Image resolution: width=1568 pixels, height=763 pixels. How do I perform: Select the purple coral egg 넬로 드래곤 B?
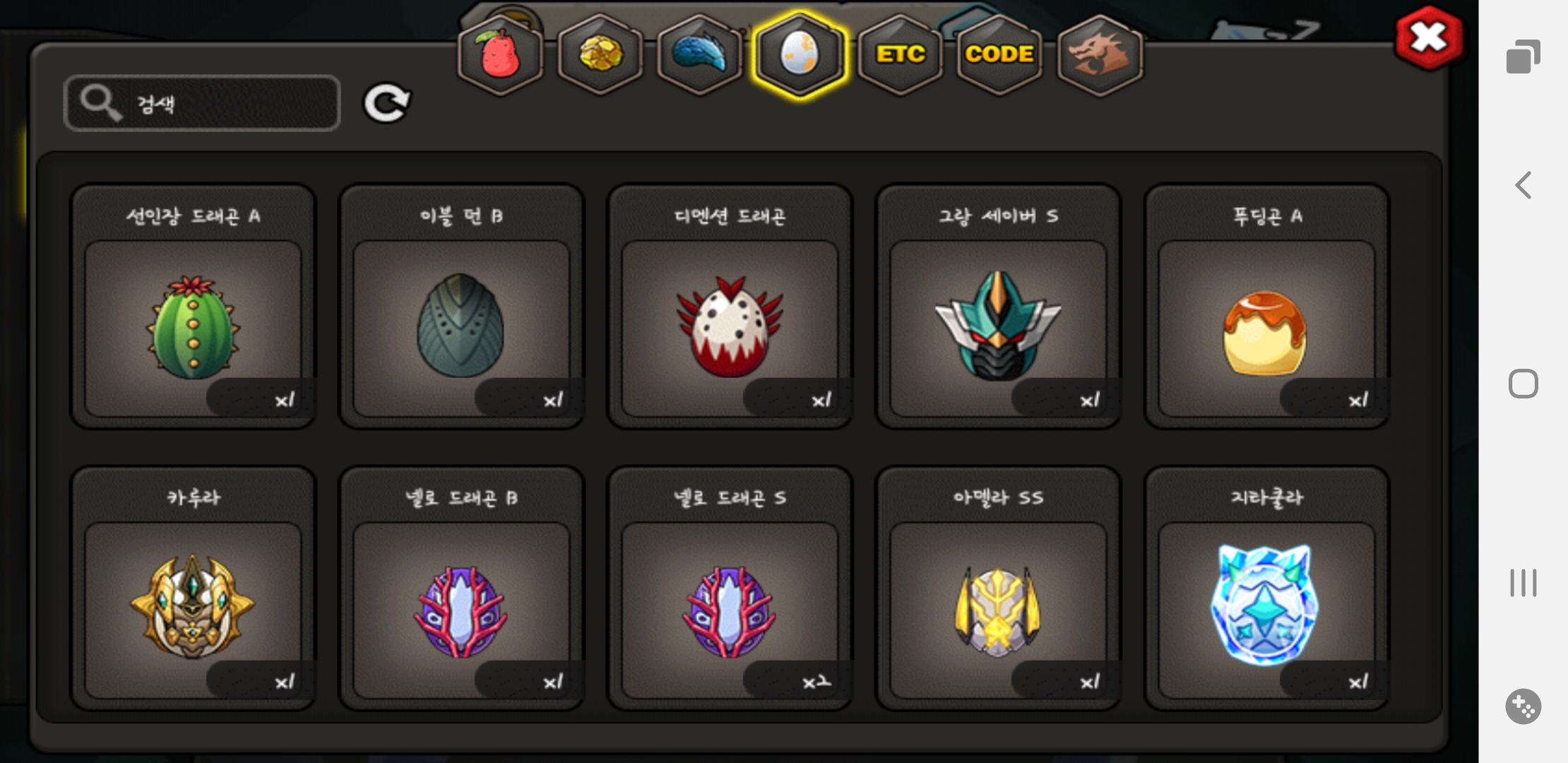461,588
